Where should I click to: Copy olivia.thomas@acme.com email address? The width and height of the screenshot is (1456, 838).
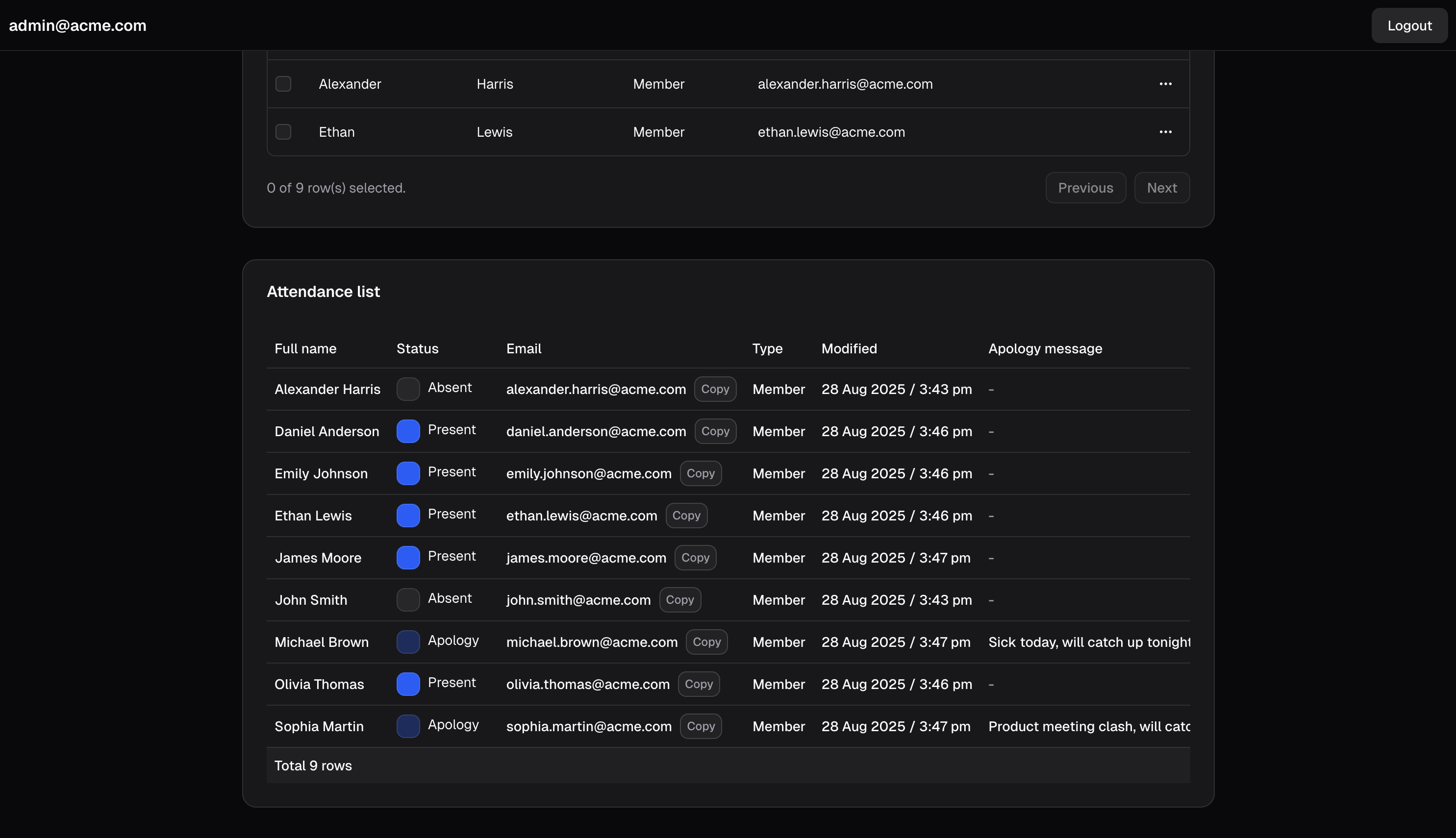699,684
